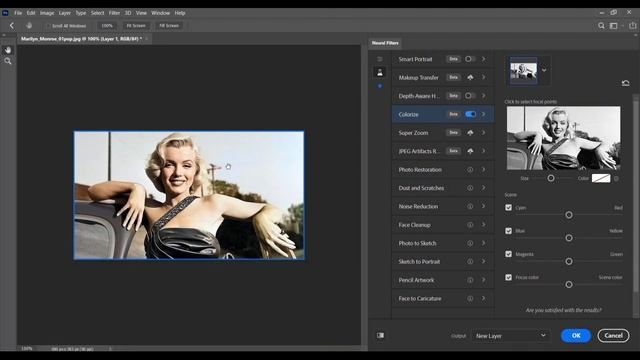The width and height of the screenshot is (640, 360).
Task: Download the Super Zoom filter
Action: point(470,133)
